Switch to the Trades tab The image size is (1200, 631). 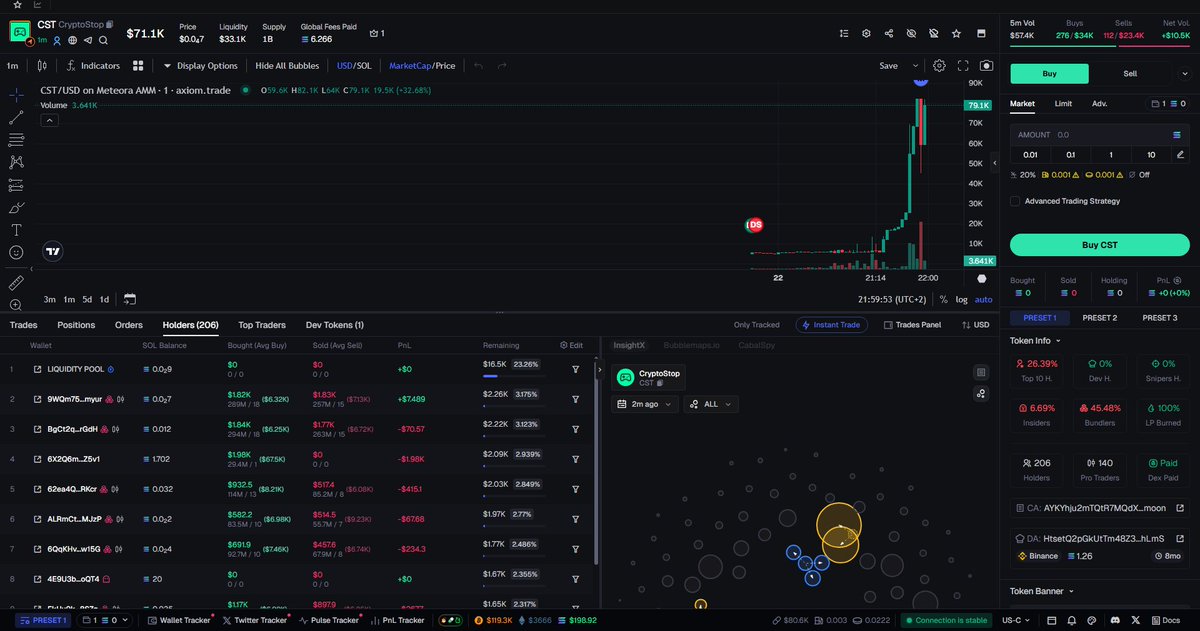click(x=23, y=325)
